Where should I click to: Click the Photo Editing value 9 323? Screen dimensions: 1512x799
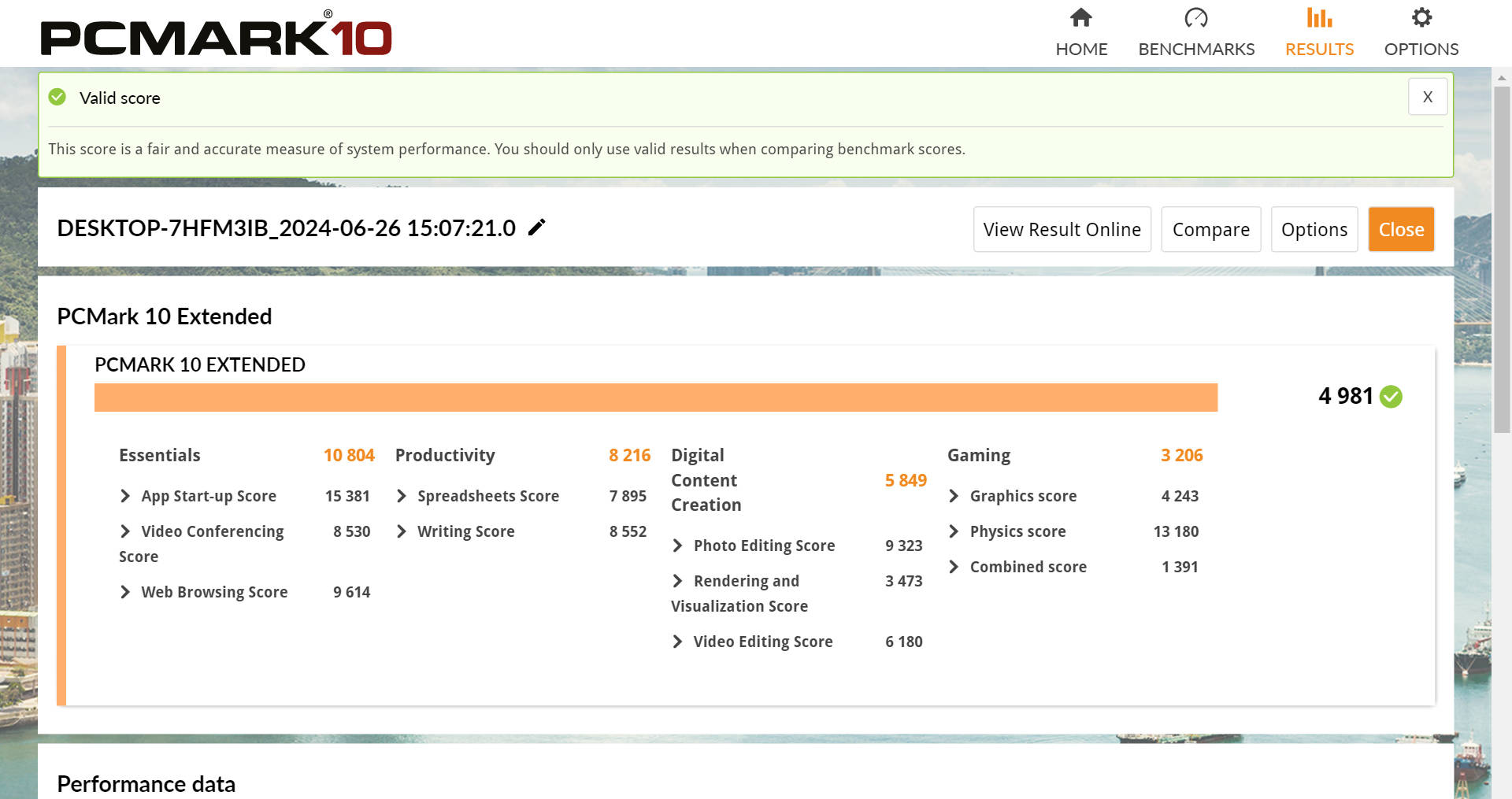tap(903, 546)
